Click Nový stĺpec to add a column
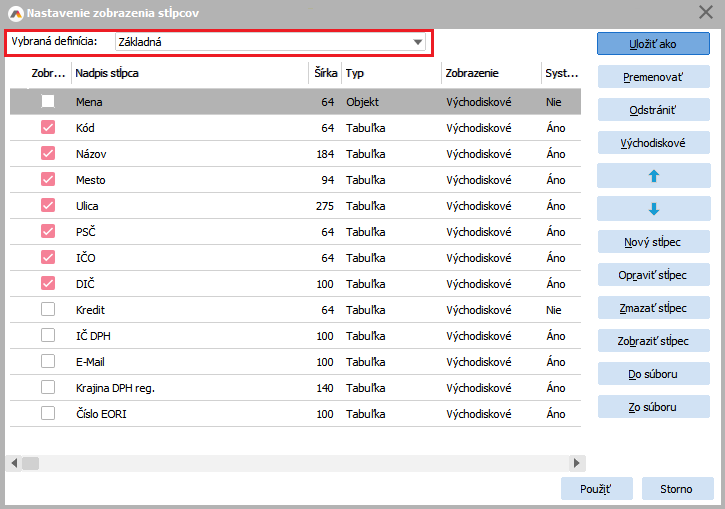The width and height of the screenshot is (725, 509). (x=653, y=241)
